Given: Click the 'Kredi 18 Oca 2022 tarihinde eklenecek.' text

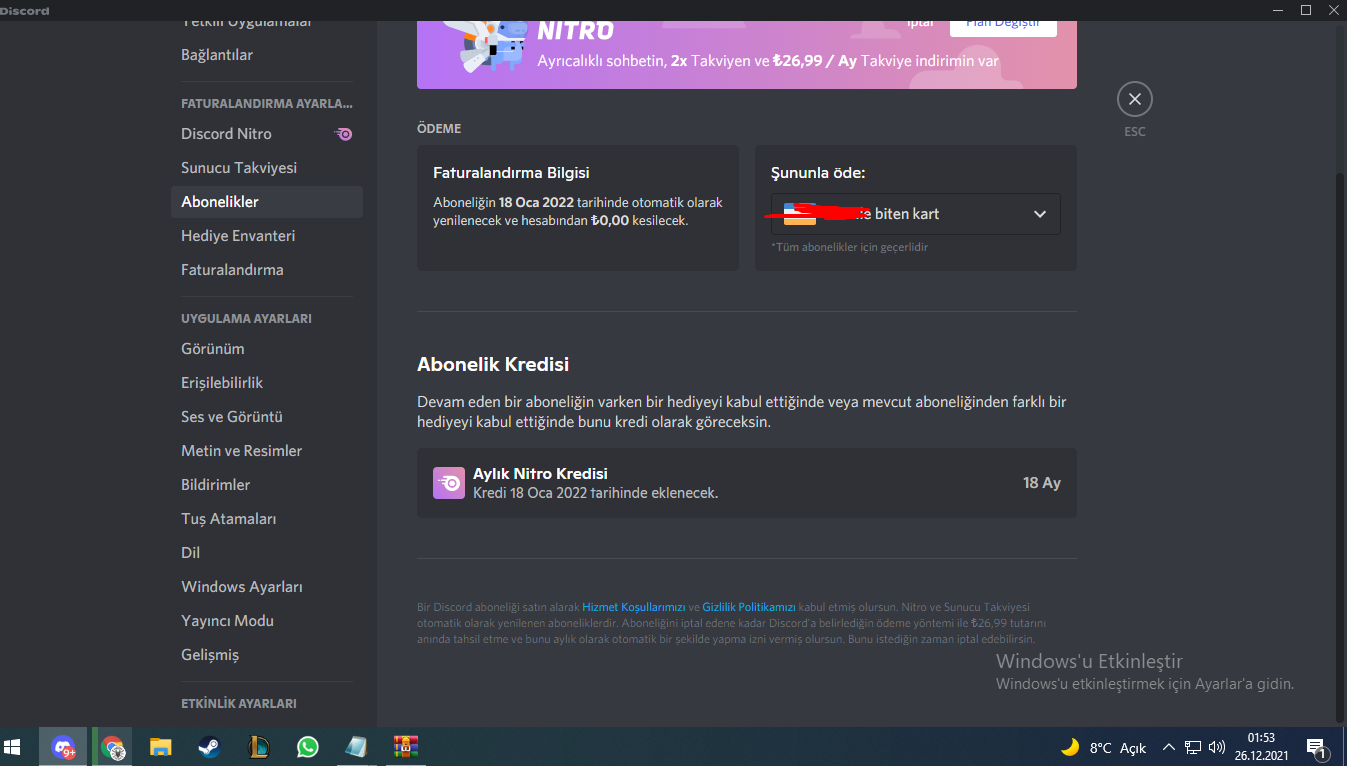Looking at the screenshot, I should tap(595, 493).
